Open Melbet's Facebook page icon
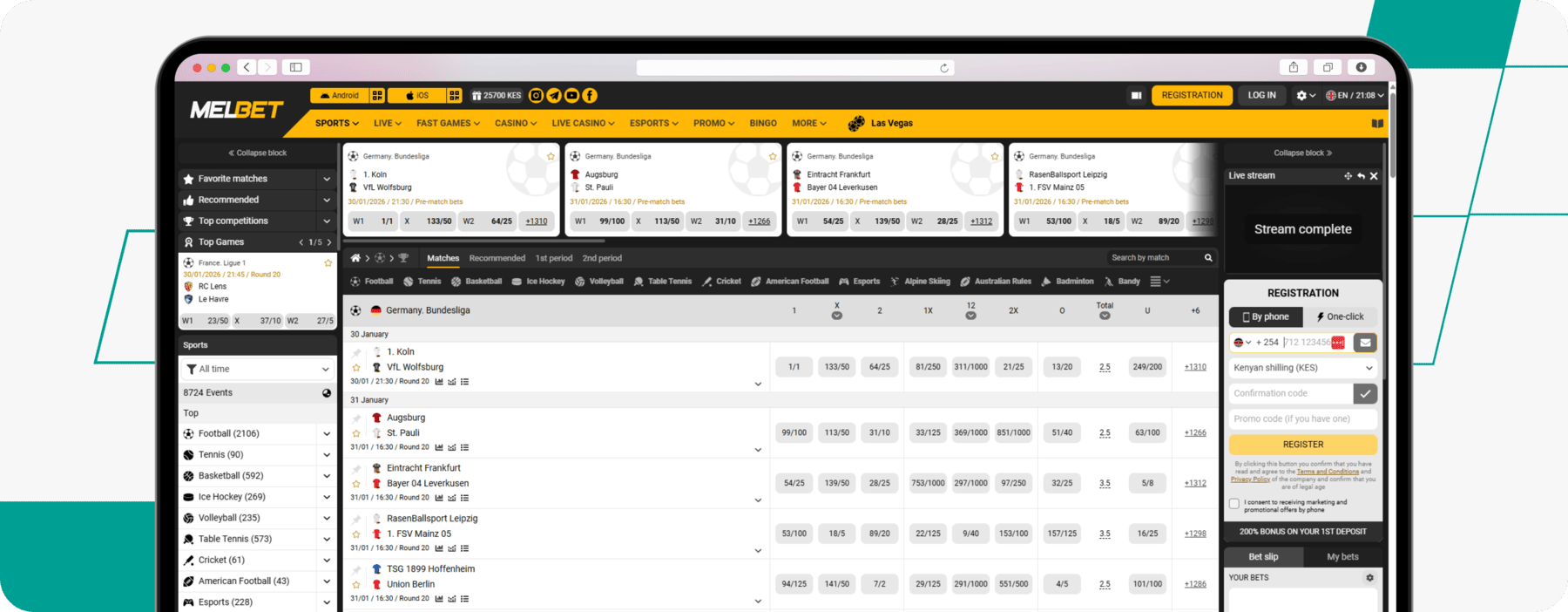This screenshot has width=1568, height=612. pyautogui.click(x=590, y=96)
